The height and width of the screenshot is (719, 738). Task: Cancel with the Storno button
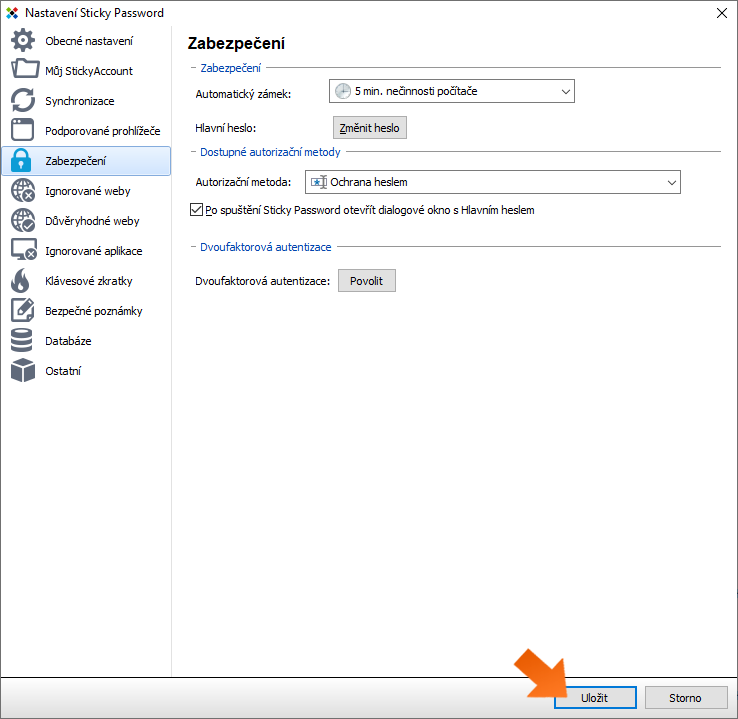tap(686, 697)
